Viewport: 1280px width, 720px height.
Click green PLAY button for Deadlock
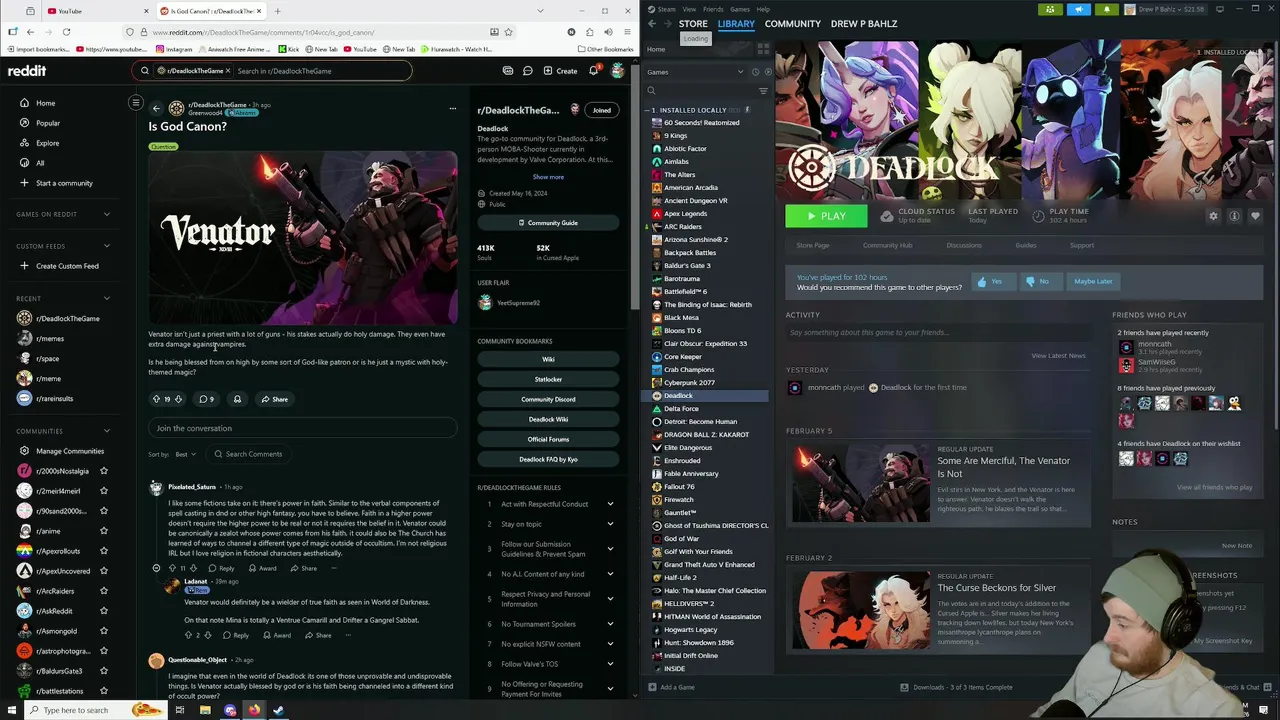pos(826,216)
